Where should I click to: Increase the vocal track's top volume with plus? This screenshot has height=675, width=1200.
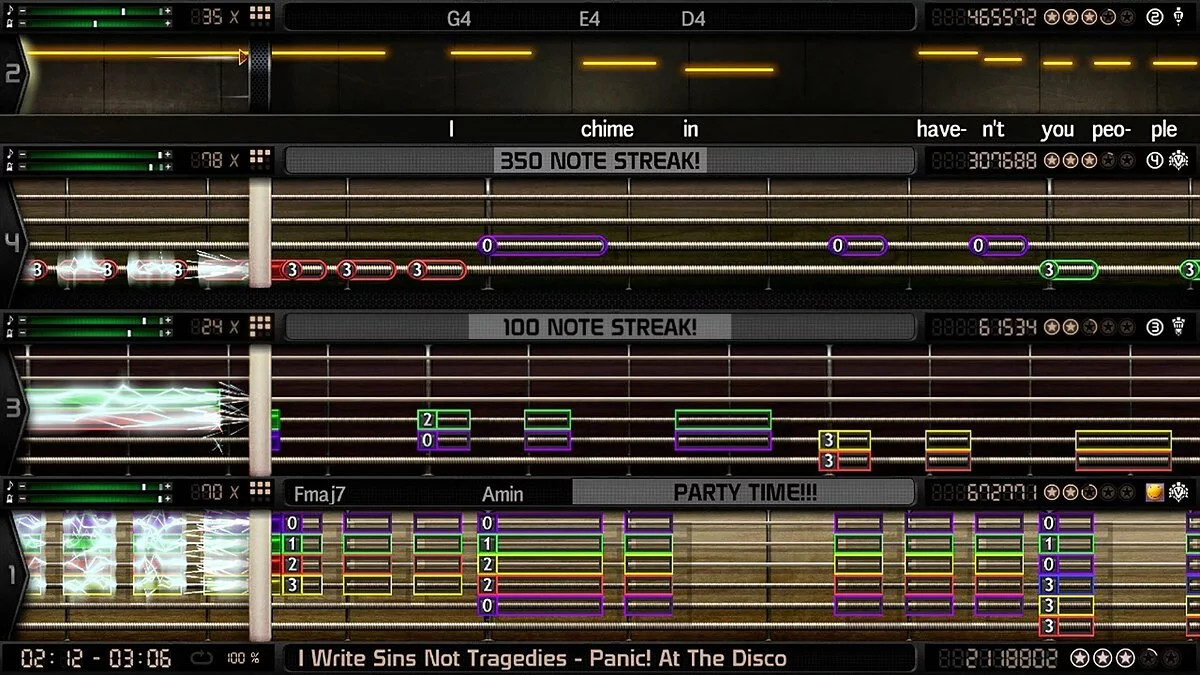(168, 11)
